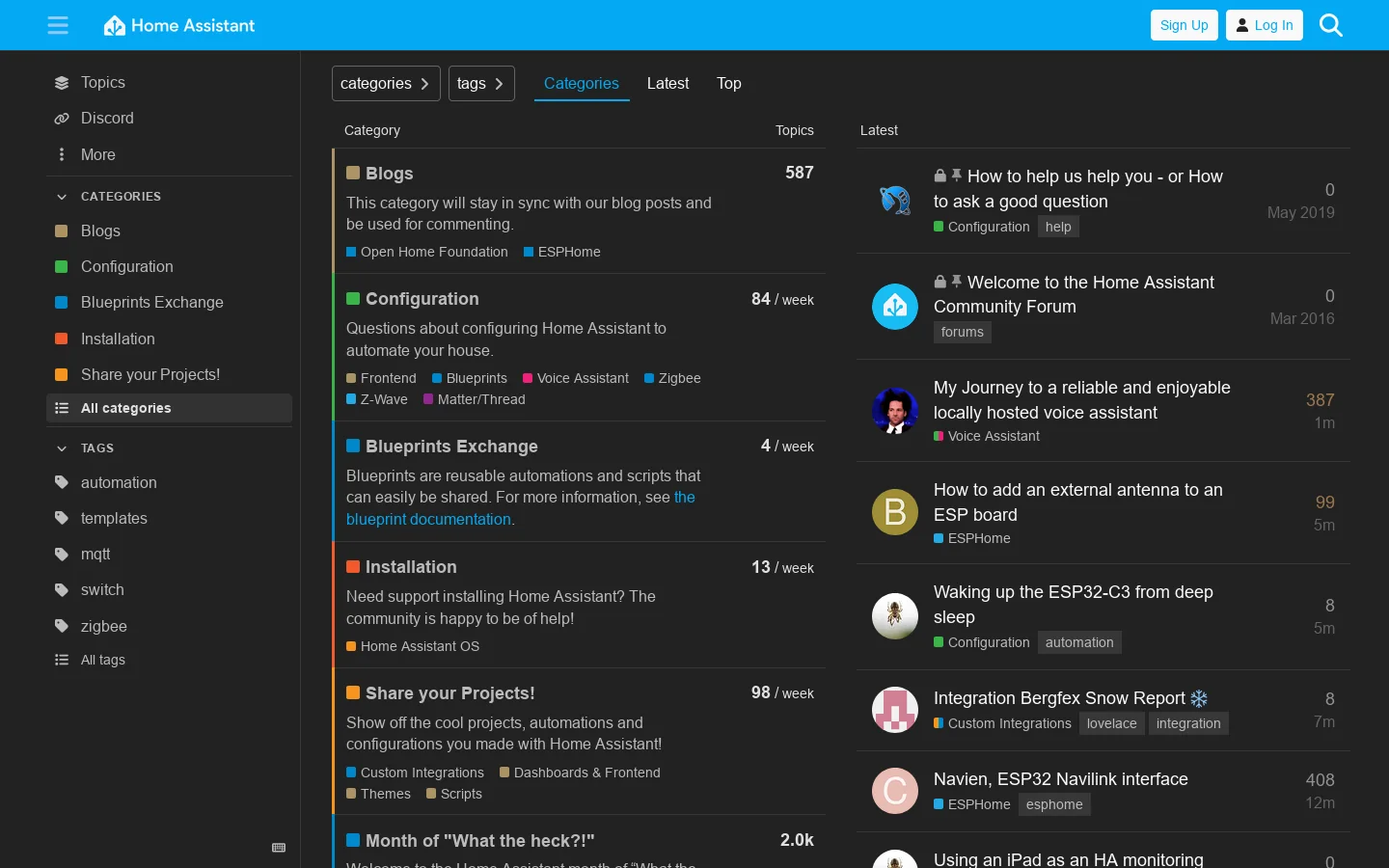Open the Dashboards & Frontend subcategory
The width and height of the screenshot is (1389, 868).
[x=580, y=773]
